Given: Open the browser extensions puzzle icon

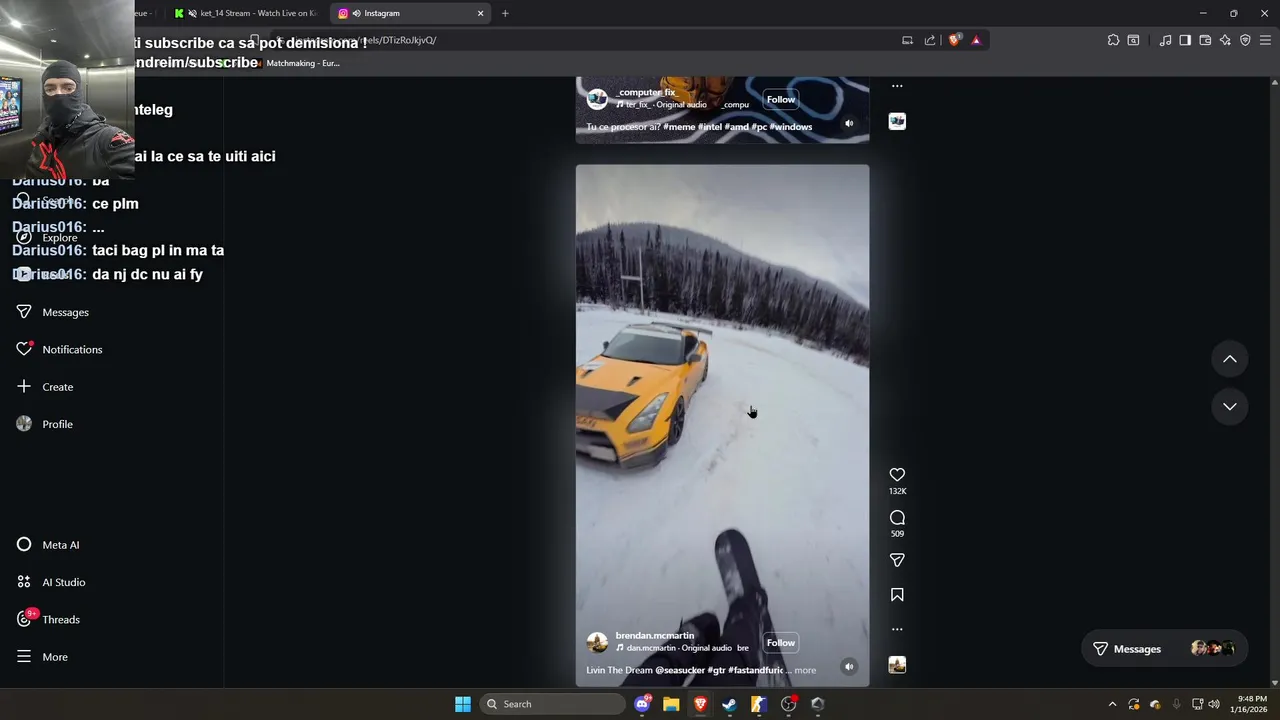Looking at the screenshot, I should (x=1113, y=40).
